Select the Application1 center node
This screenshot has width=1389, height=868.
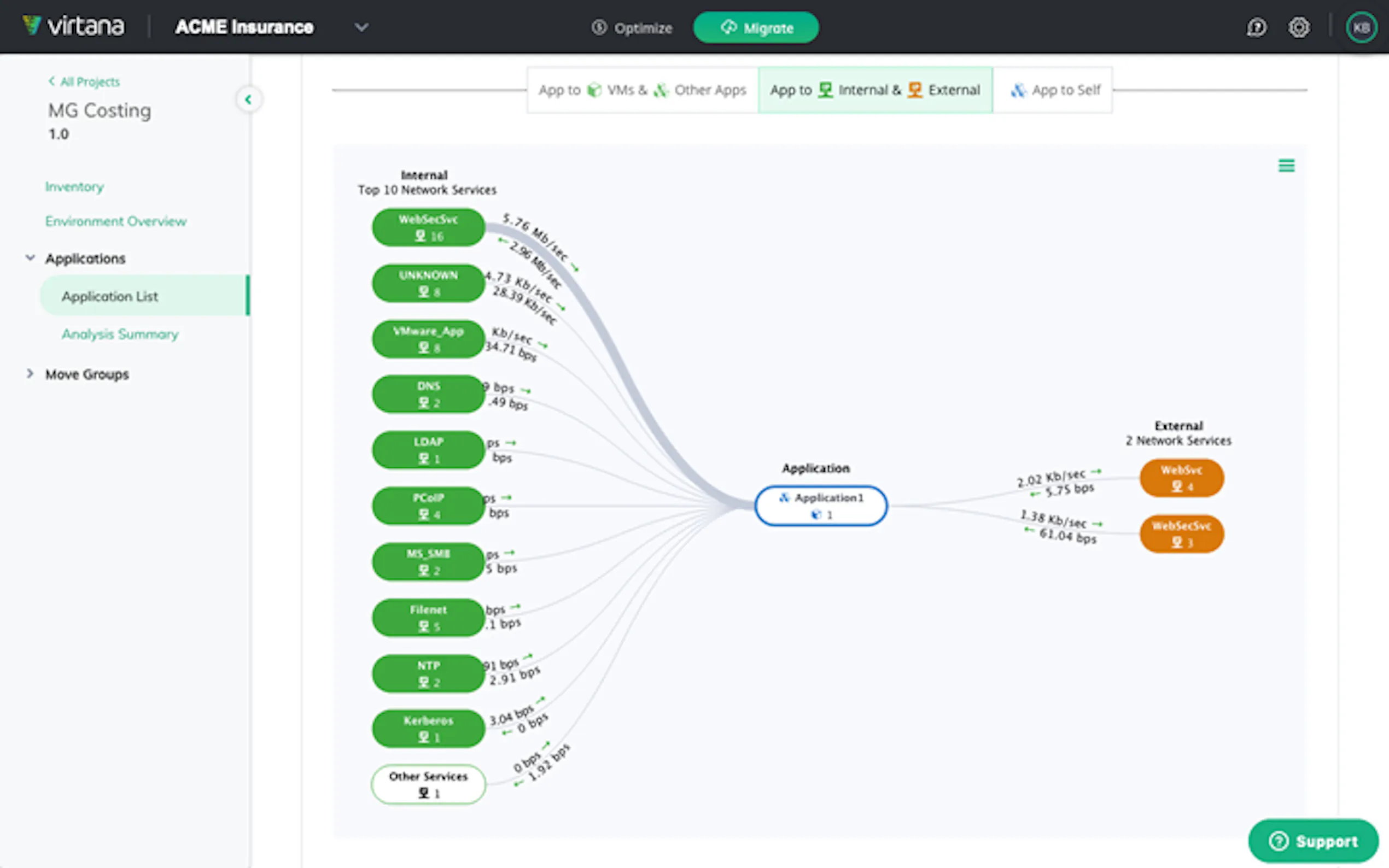click(x=820, y=506)
